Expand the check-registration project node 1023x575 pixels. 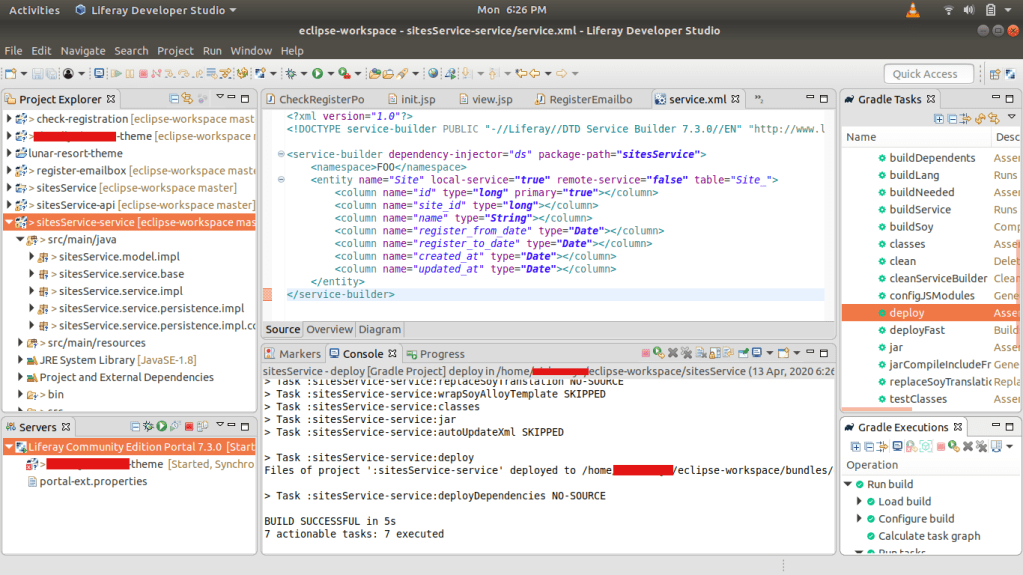(x=9, y=119)
